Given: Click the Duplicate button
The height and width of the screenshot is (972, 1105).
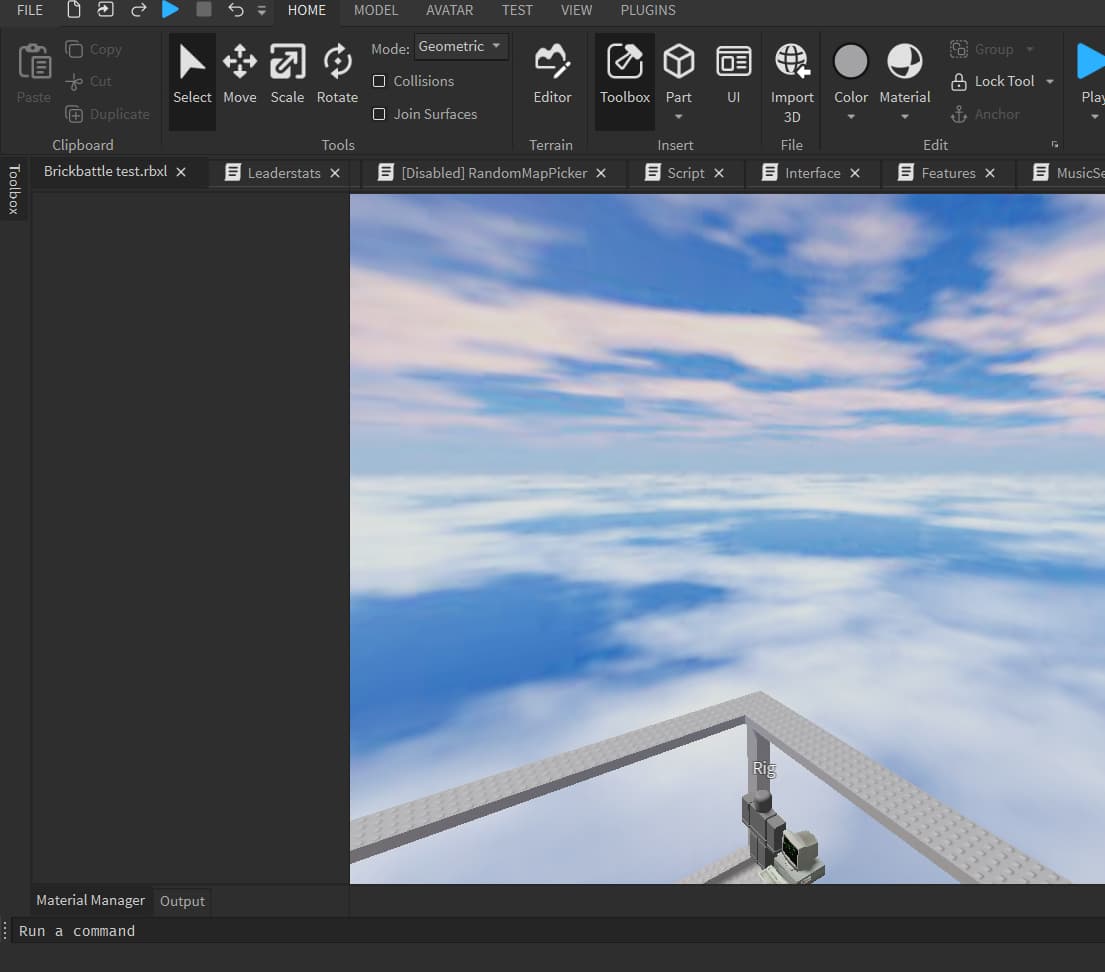Looking at the screenshot, I should point(108,114).
